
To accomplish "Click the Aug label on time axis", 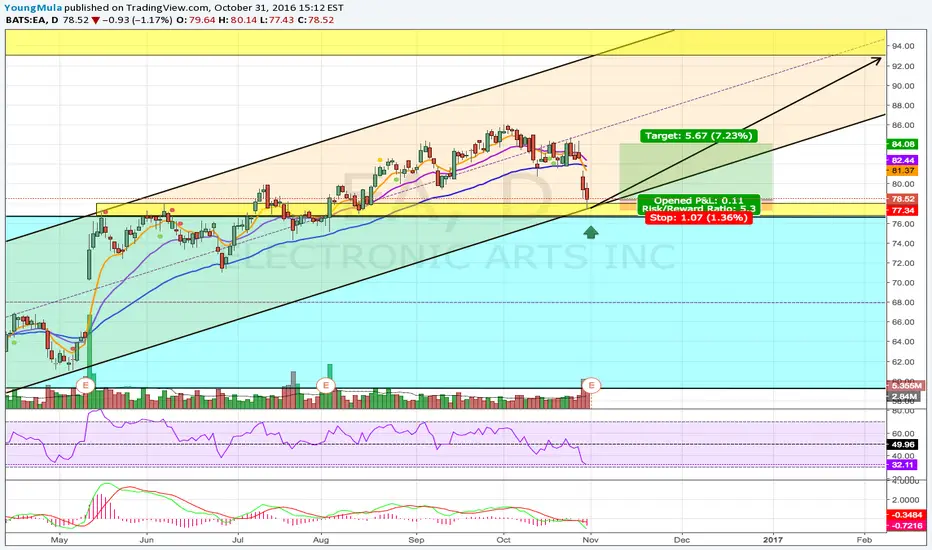I will coord(321,540).
